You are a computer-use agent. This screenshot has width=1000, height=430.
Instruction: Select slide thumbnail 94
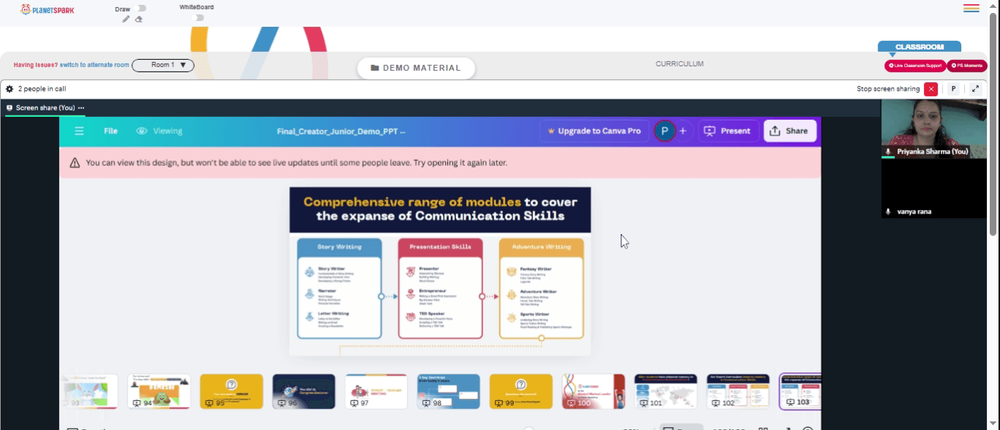[x=159, y=392]
